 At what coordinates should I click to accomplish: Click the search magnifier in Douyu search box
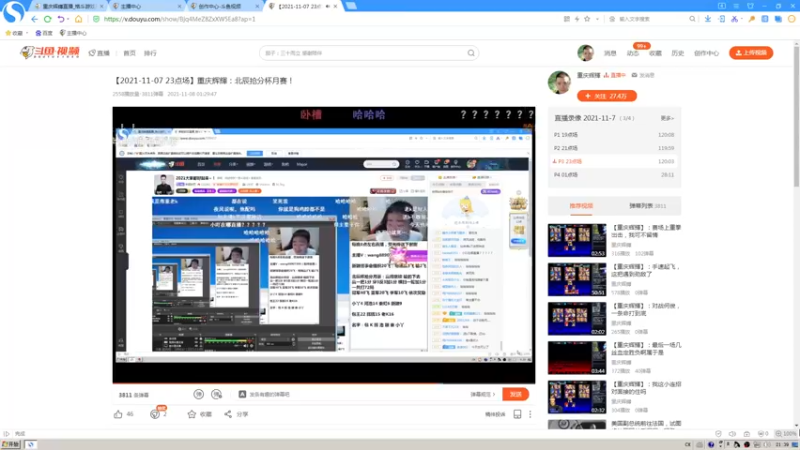pos(471,53)
